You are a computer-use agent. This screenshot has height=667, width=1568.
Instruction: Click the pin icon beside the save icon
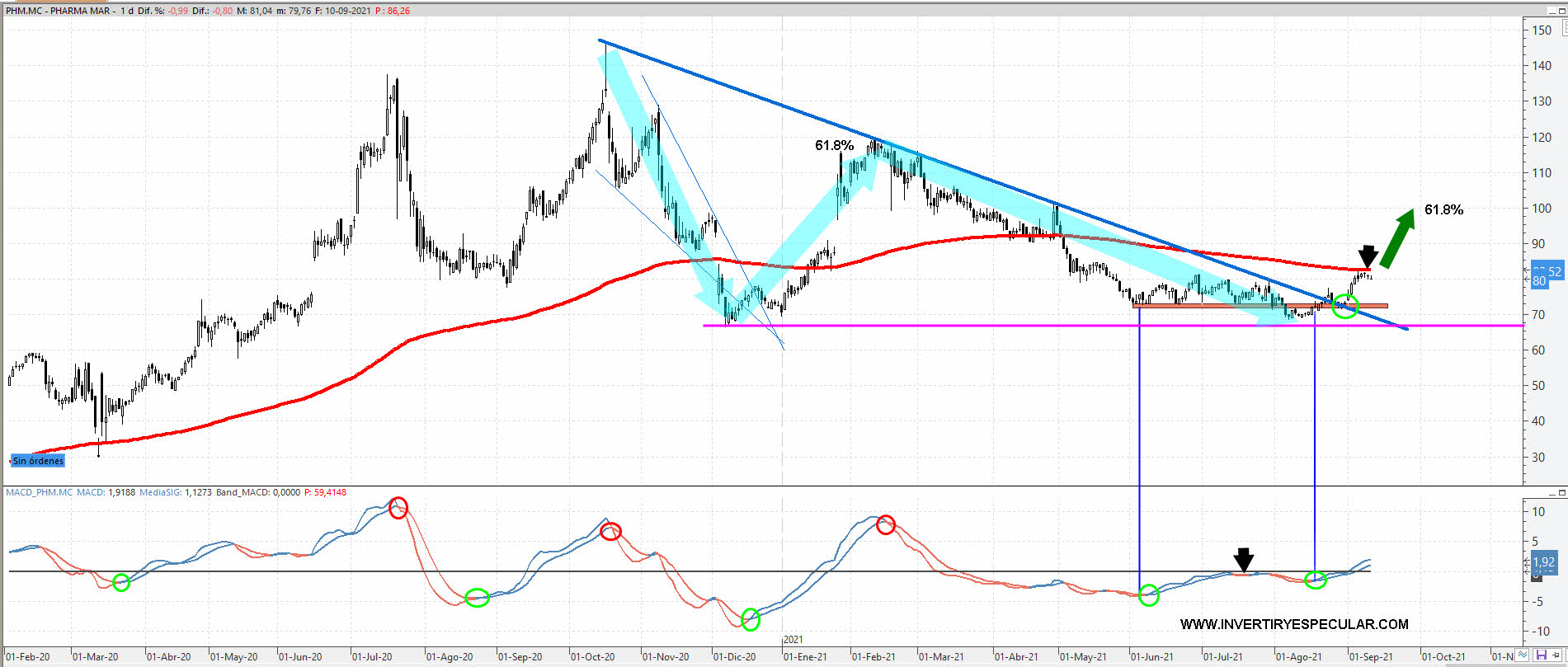[1556, 655]
